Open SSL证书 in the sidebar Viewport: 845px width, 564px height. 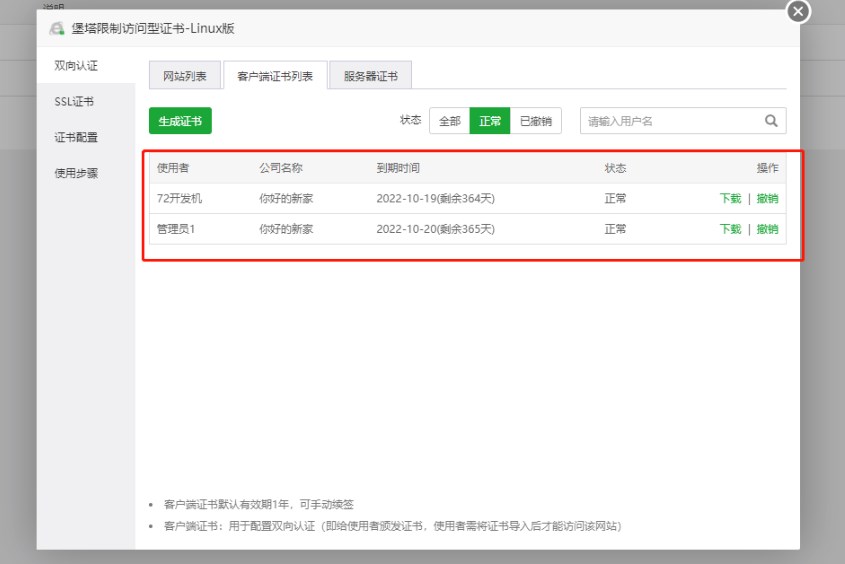[x=75, y=101]
